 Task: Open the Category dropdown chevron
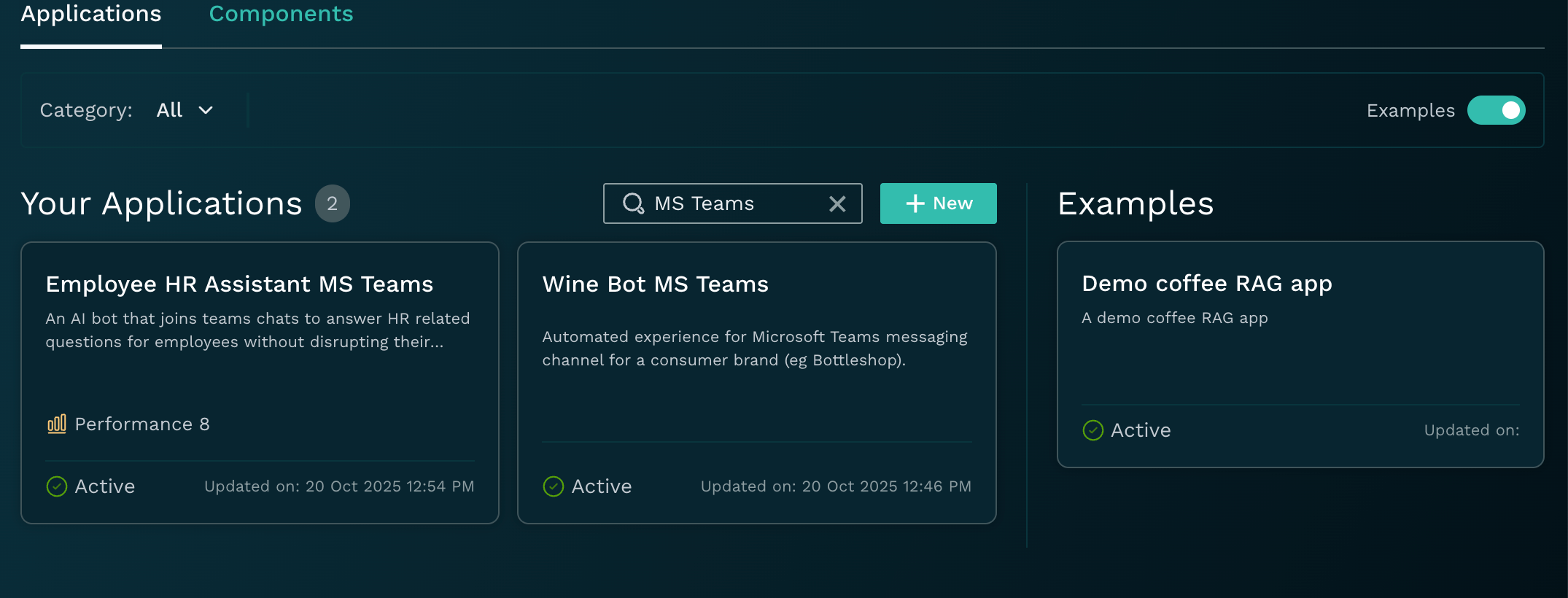click(x=206, y=110)
